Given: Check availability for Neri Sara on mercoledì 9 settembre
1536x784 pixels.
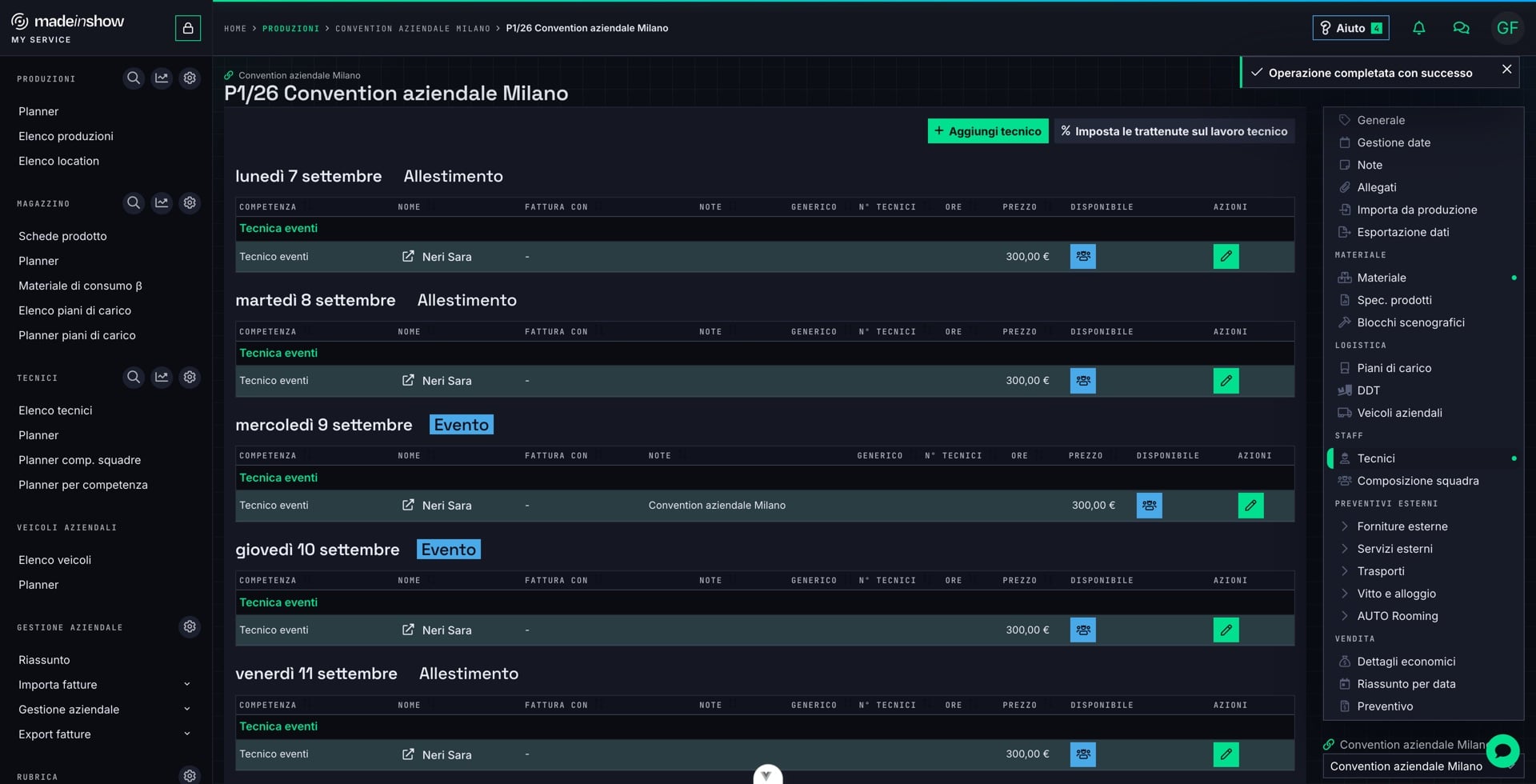Looking at the screenshot, I should pyautogui.click(x=1149, y=506).
